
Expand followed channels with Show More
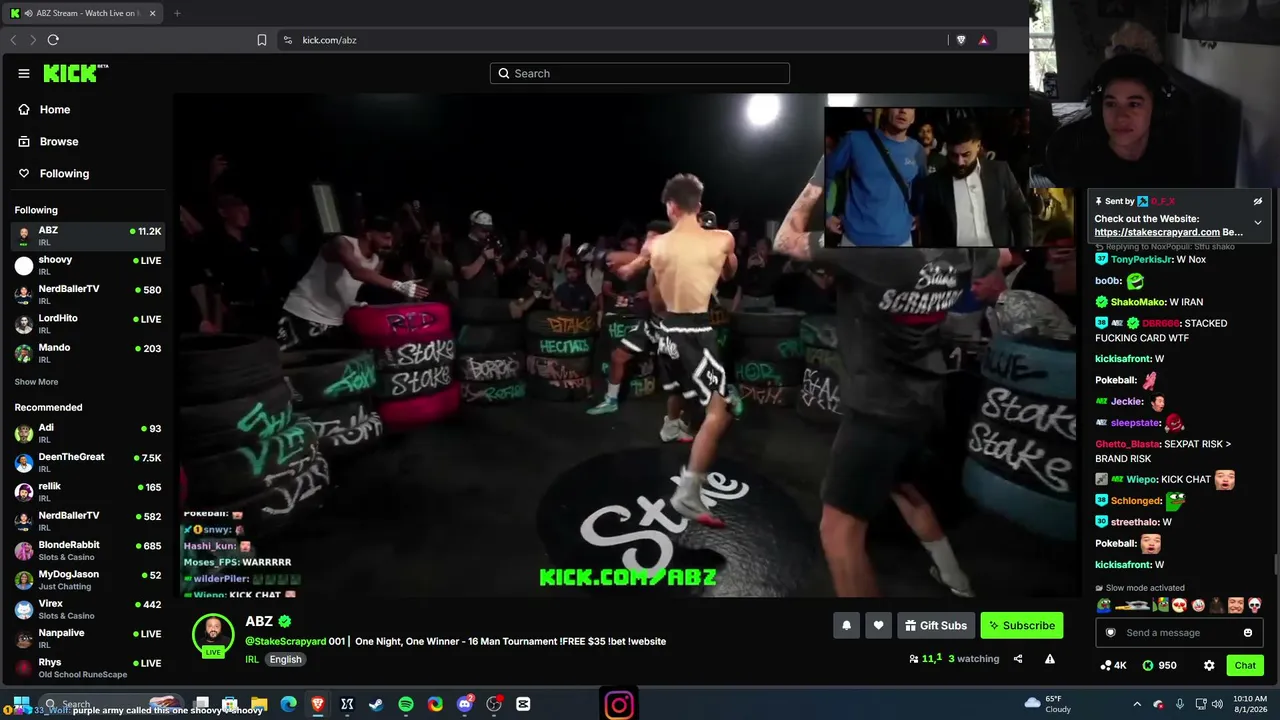click(36, 382)
